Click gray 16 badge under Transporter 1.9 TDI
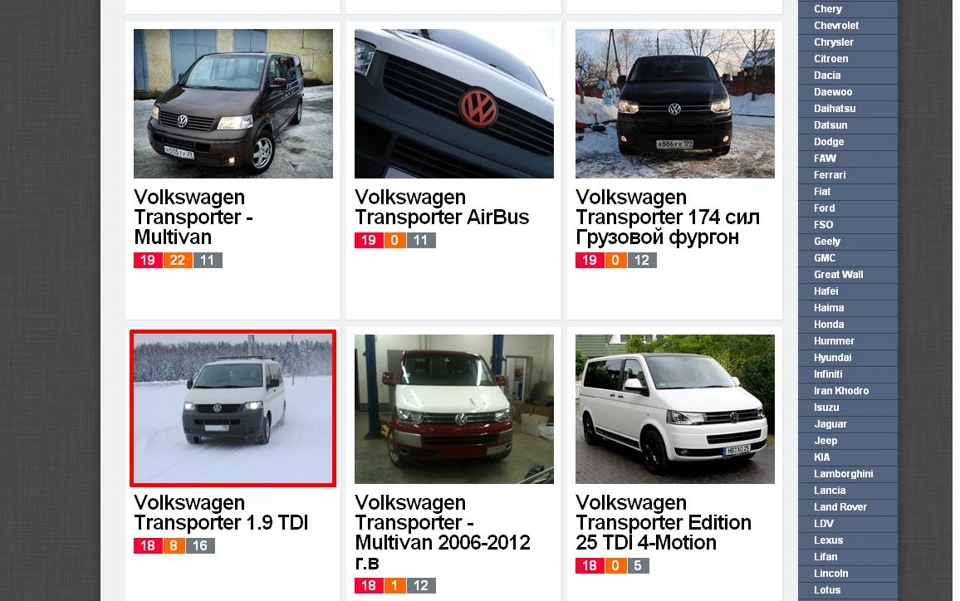Viewport: 960px width, 601px height. pos(200,546)
